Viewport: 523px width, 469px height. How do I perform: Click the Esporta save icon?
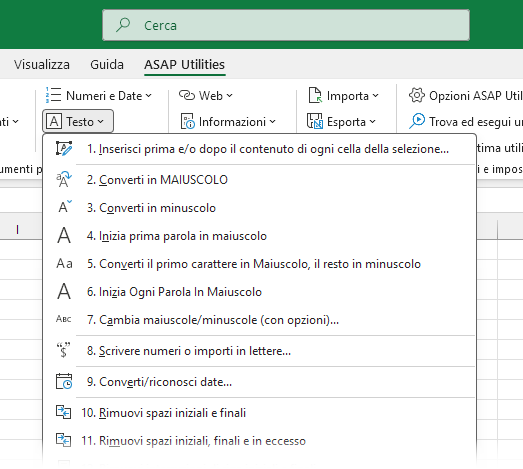click(x=315, y=121)
